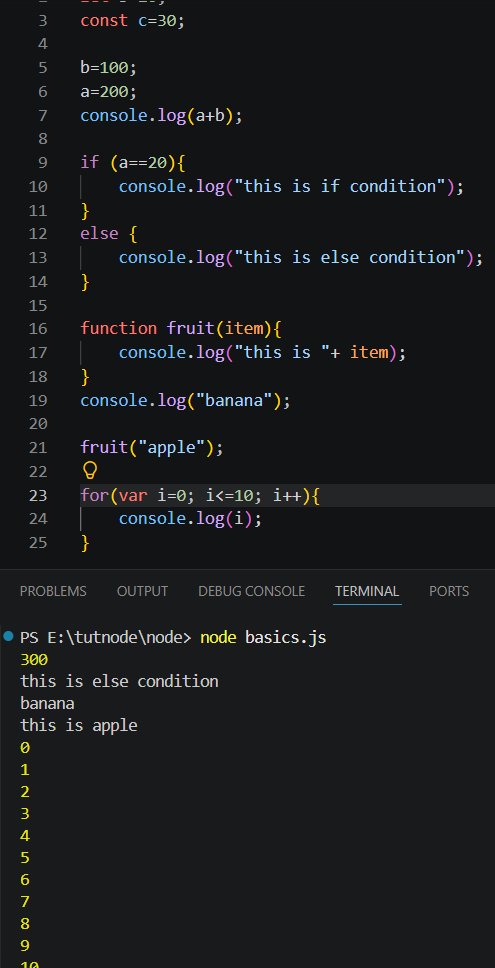Click the for loop header line
The image size is (495, 968).
[x=200, y=495]
